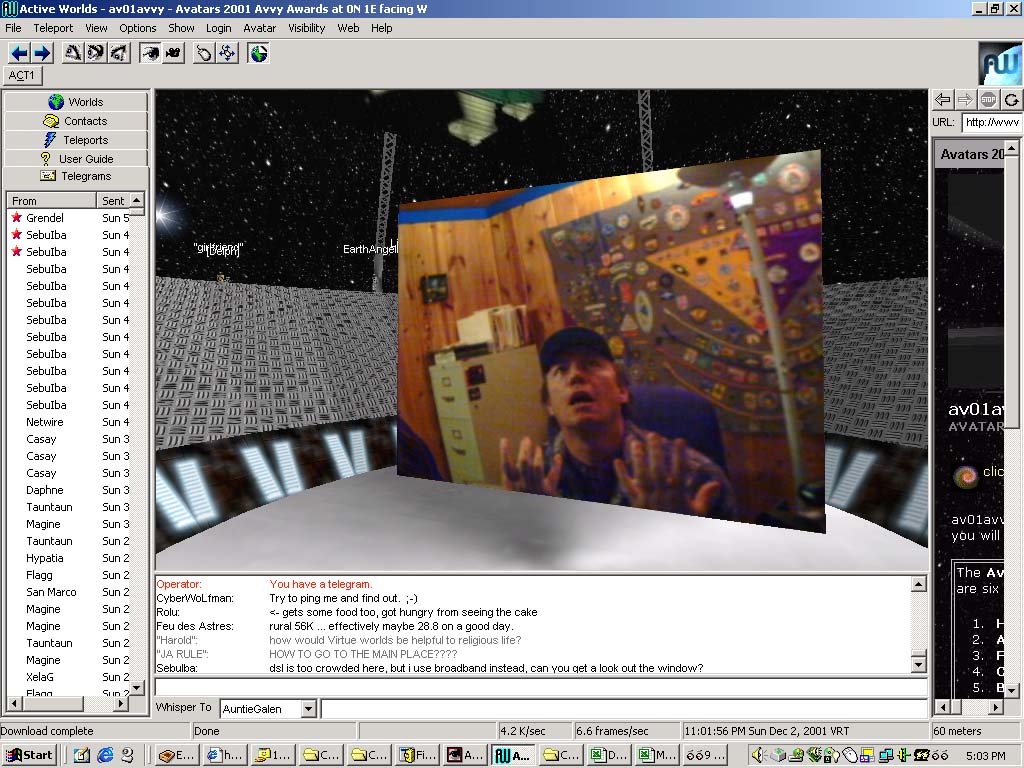
Task: Open the Teleport menu
Action: click(x=53, y=28)
